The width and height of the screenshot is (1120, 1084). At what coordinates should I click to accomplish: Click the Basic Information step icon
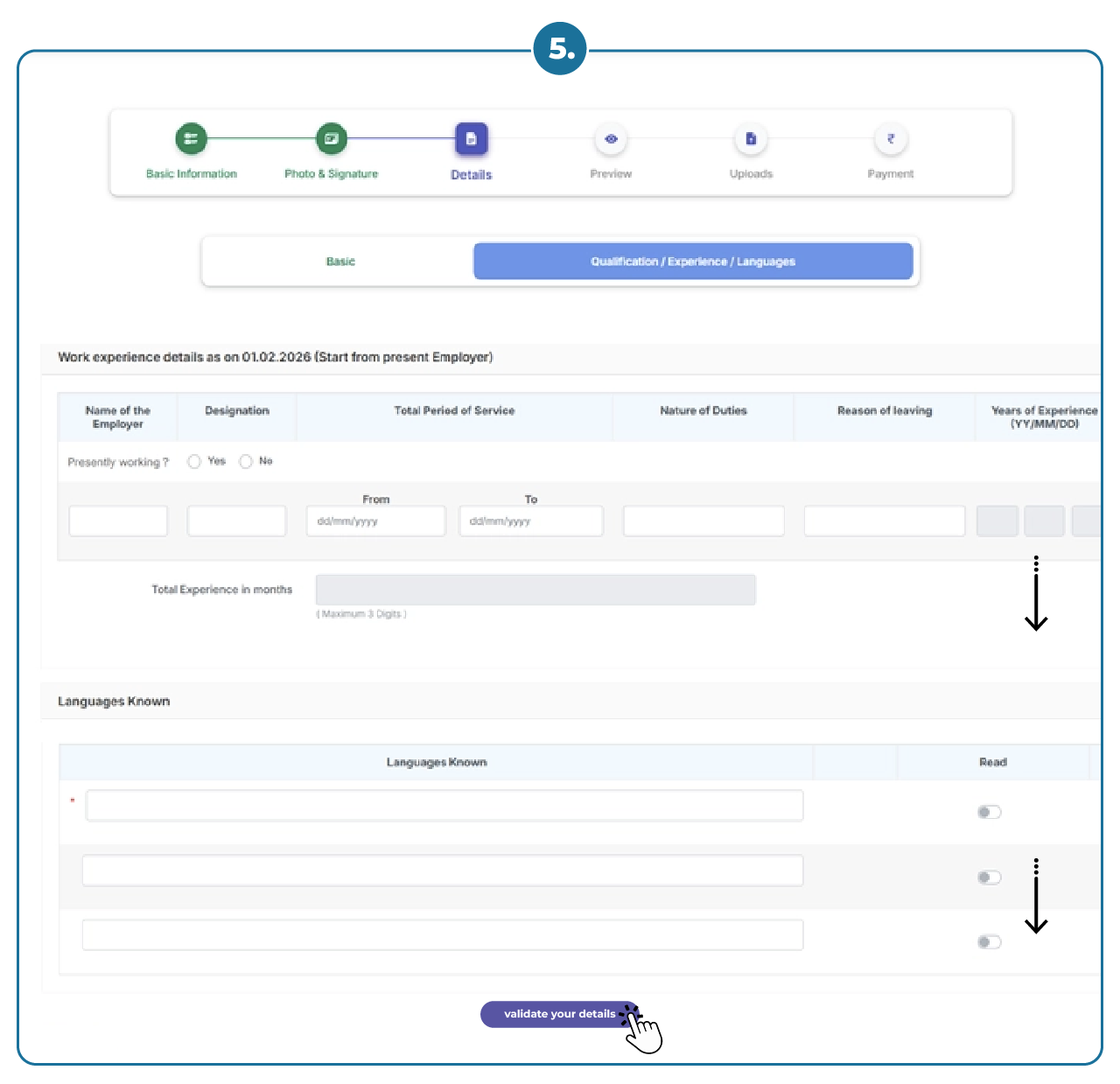(191, 138)
